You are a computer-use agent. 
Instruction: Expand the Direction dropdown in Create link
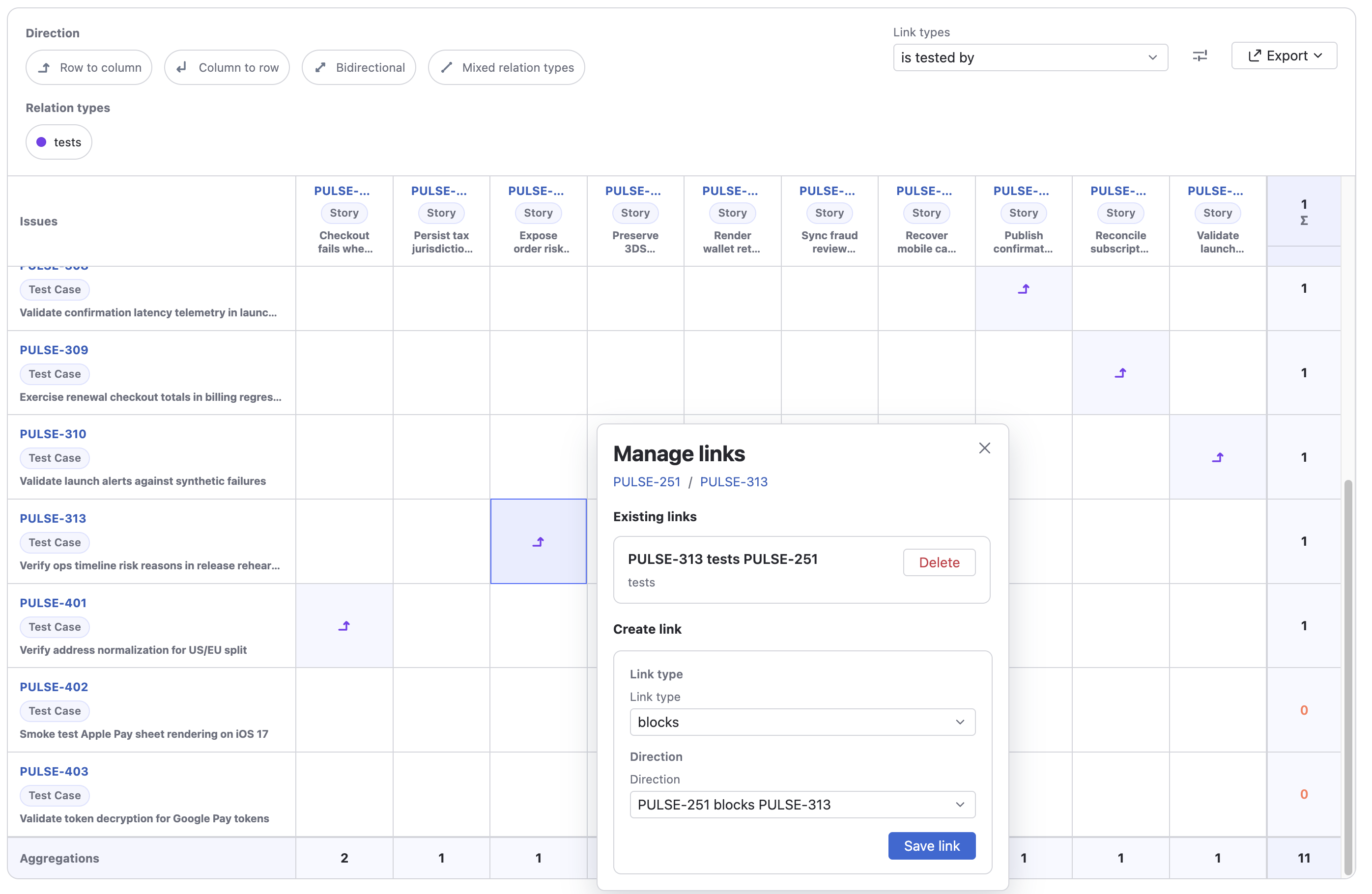[802, 804]
